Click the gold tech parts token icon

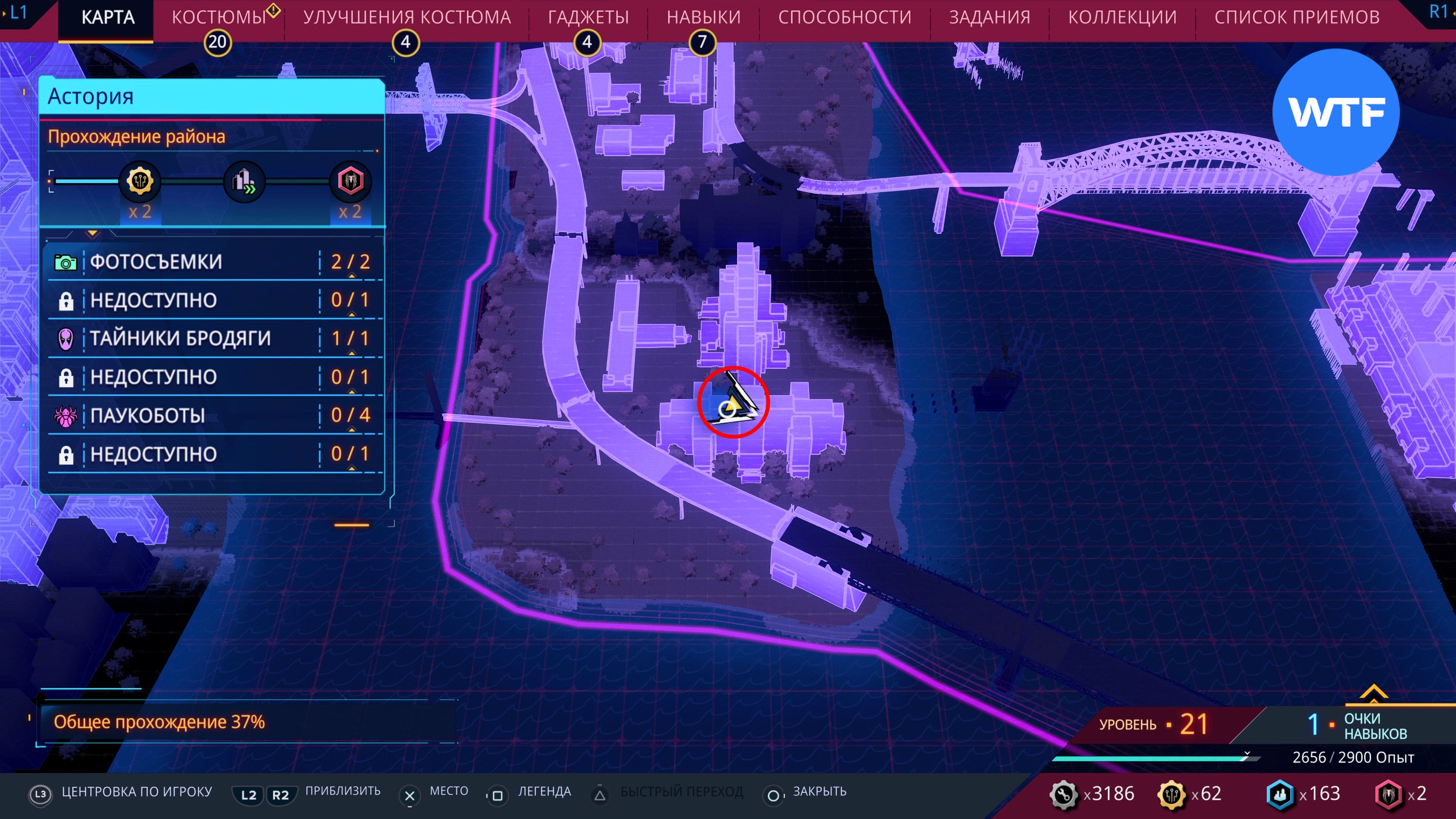point(140,182)
